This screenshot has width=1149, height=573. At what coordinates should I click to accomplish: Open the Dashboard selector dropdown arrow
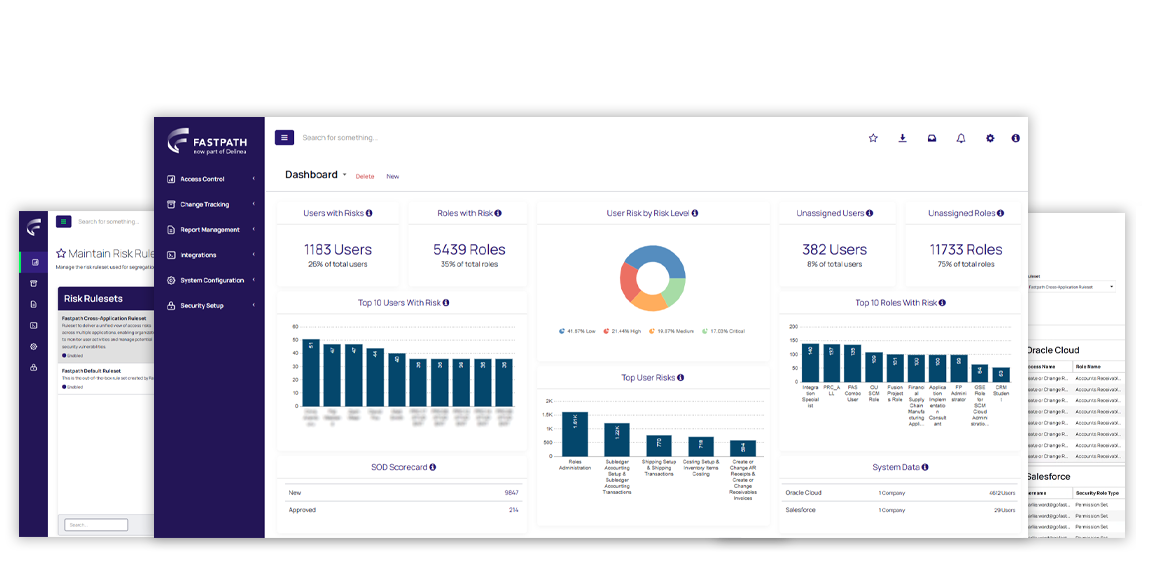click(x=344, y=175)
